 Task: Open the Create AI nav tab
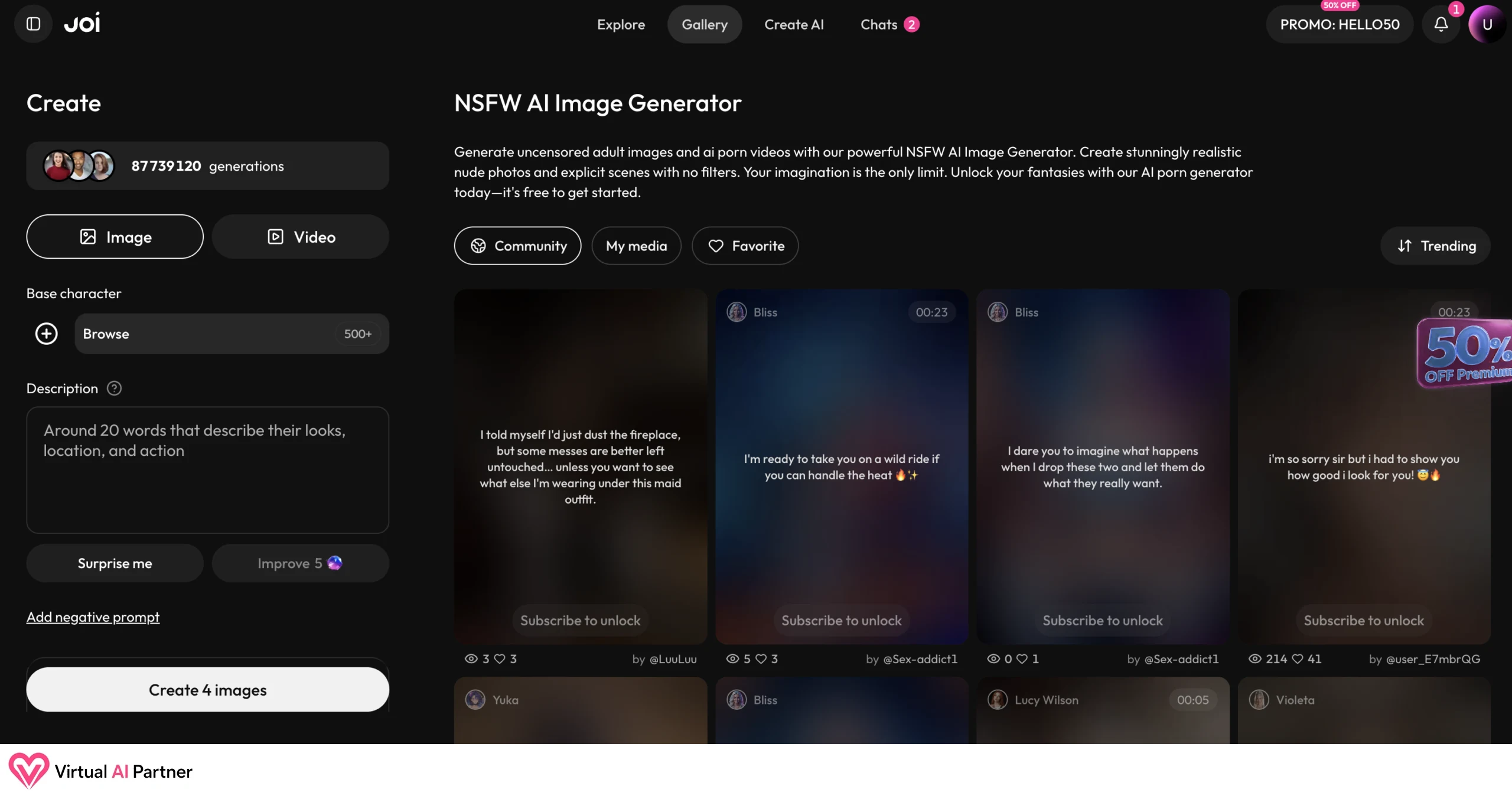(794, 24)
